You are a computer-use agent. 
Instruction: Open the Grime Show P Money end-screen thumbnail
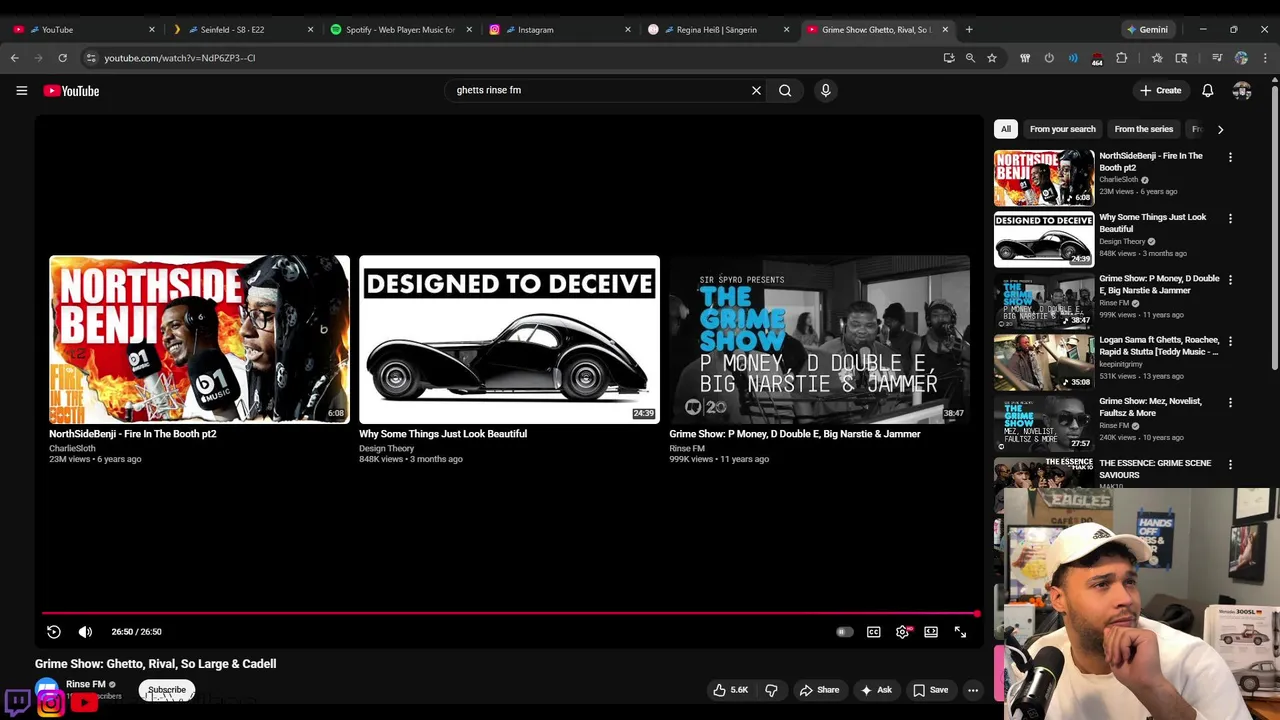coord(819,340)
